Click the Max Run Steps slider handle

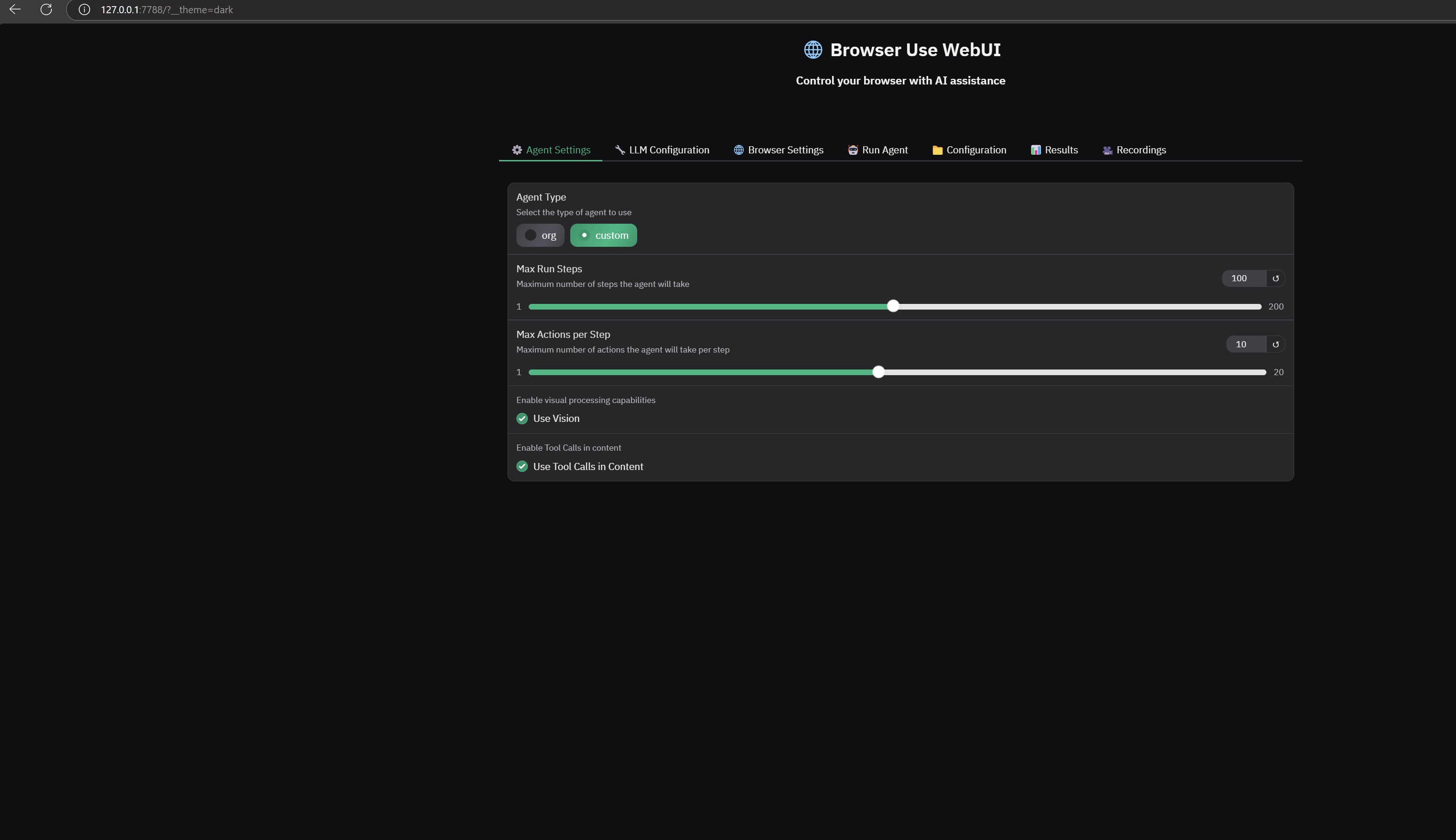click(893, 306)
